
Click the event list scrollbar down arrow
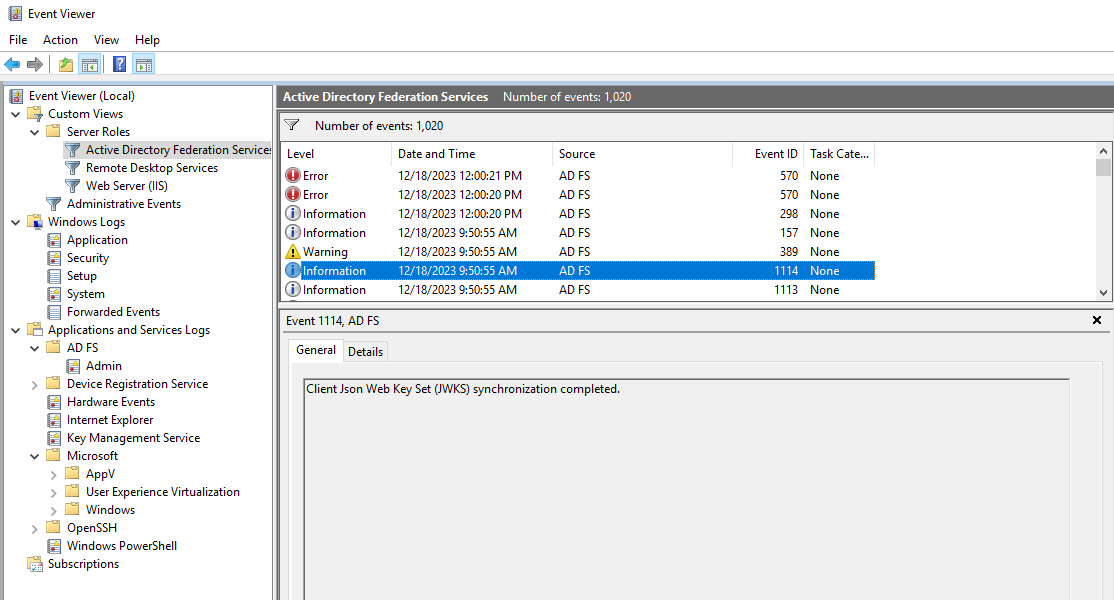[1103, 292]
